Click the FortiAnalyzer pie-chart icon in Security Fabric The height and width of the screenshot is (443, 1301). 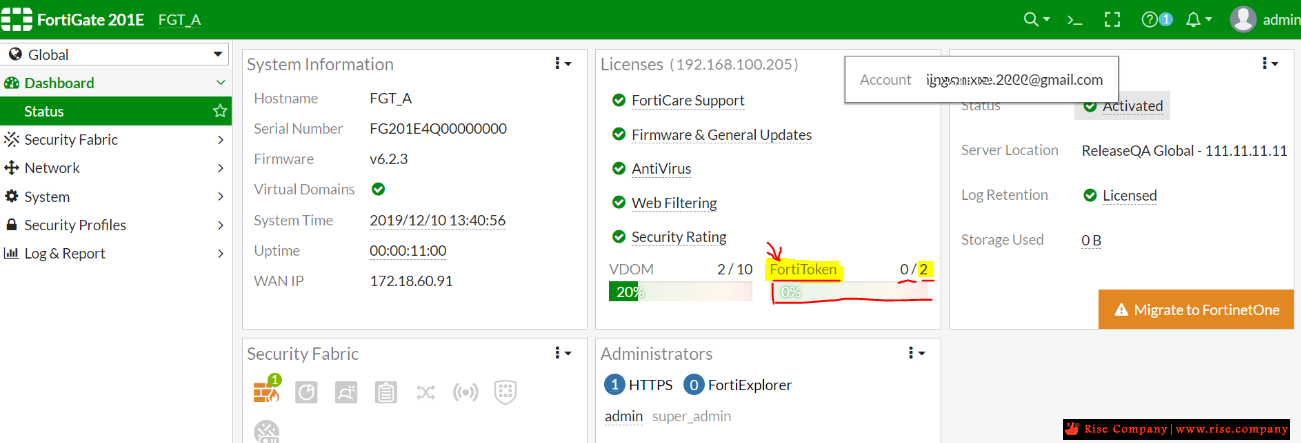coord(306,392)
